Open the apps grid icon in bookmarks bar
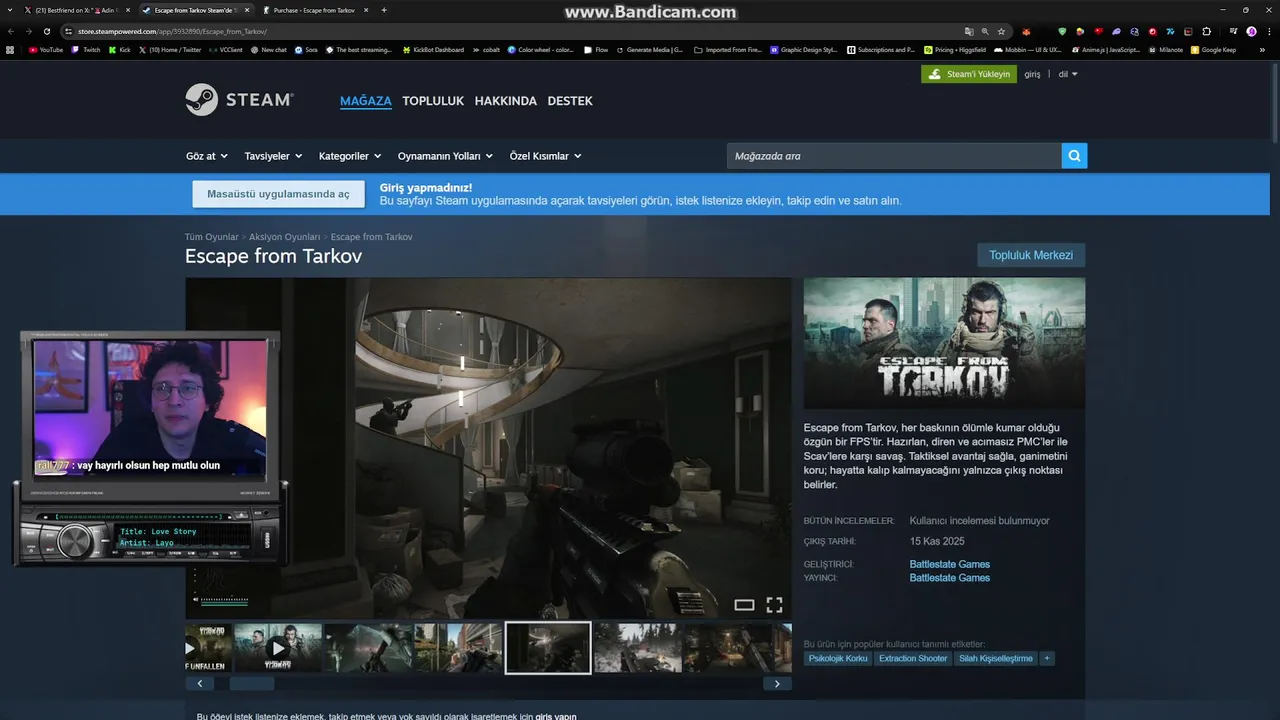This screenshot has height=720, width=1280. (x=10, y=49)
